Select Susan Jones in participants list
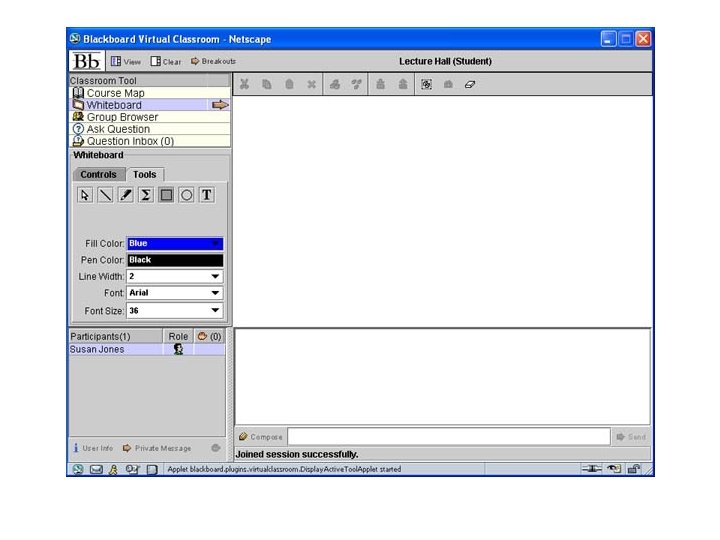This screenshot has width=720, height=540. pos(147,349)
